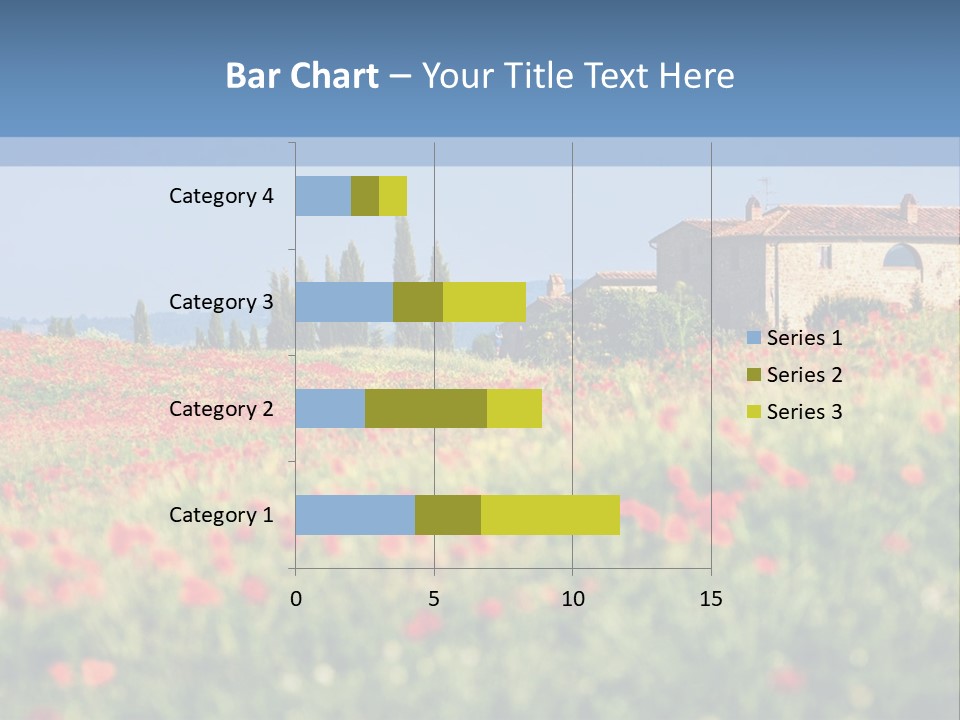Viewport: 960px width, 720px height.
Task: Click the yellow Series 3 bar in Category 3
Action: 484,302
